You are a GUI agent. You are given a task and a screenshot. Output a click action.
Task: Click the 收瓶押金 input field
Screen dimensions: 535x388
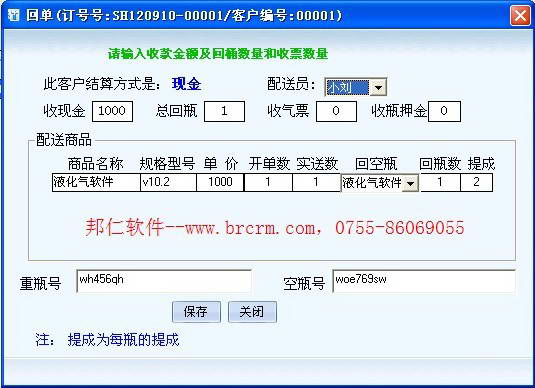[x=444, y=111]
